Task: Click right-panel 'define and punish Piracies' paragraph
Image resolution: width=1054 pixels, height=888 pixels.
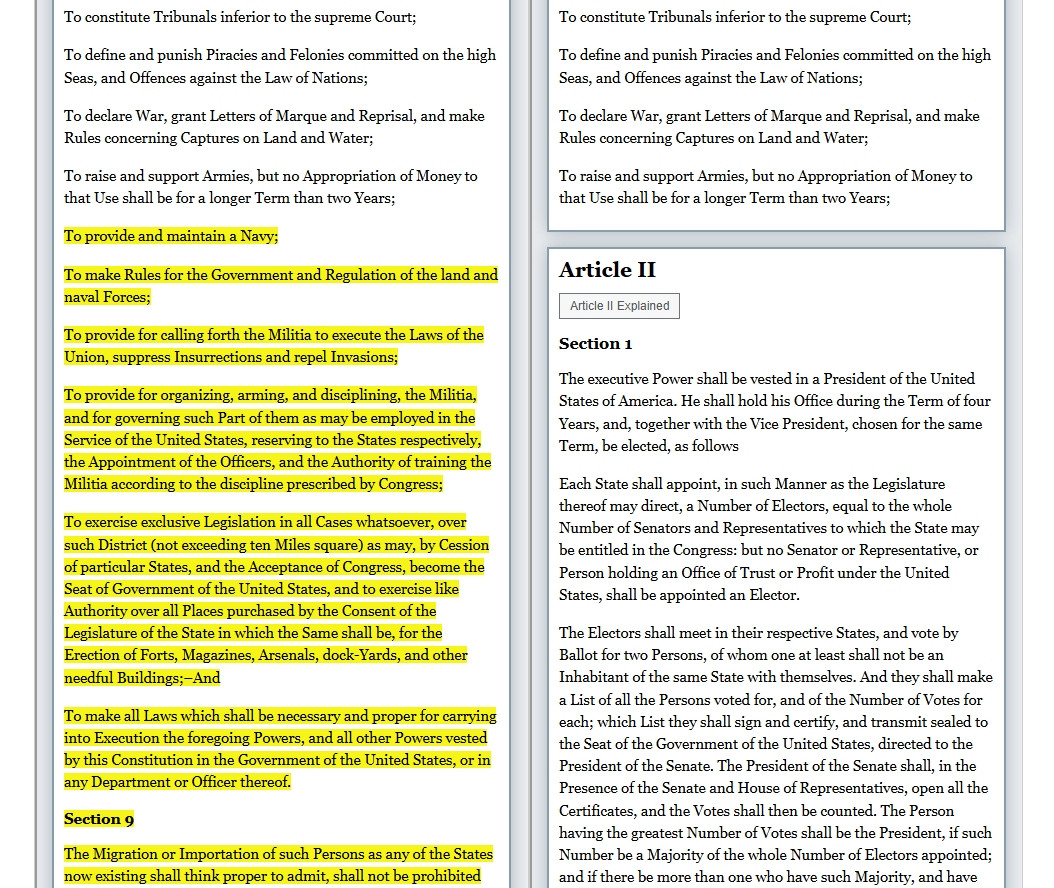Action: 775,66
